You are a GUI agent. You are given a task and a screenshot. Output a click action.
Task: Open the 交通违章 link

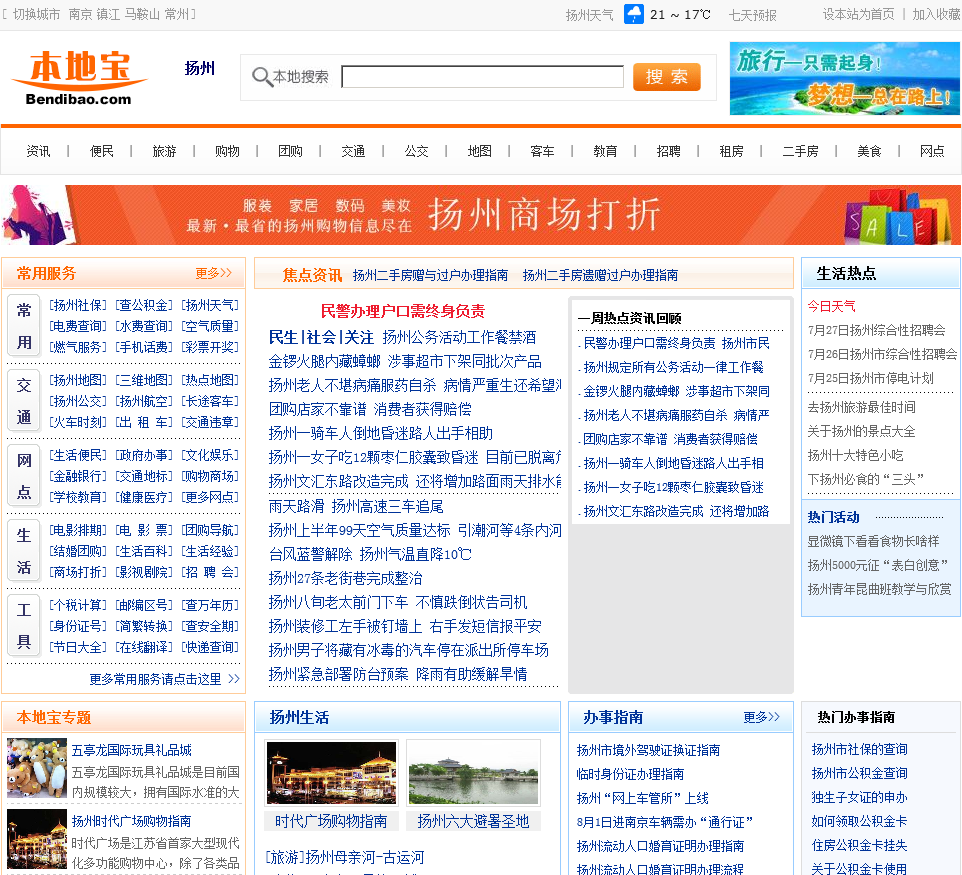pos(210,422)
